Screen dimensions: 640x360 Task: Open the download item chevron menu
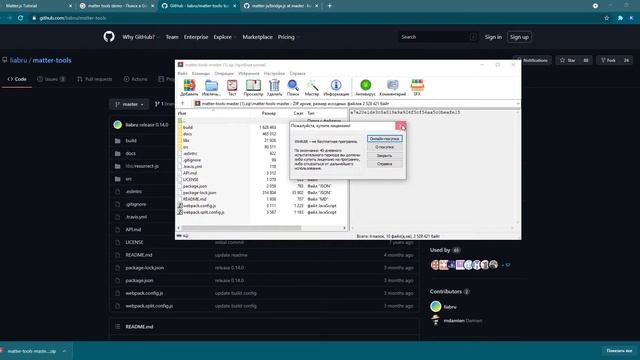(x=64, y=351)
